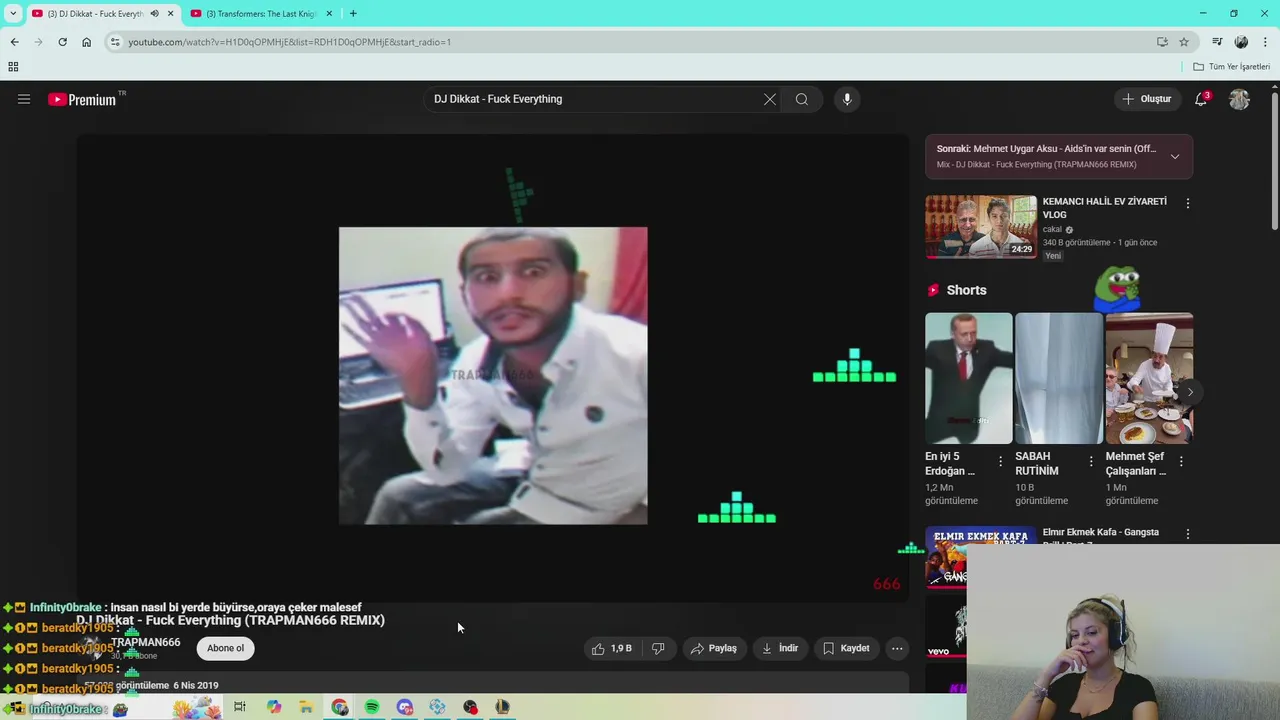Like the video with thumbs up
The image size is (1280, 720).
(x=611, y=648)
